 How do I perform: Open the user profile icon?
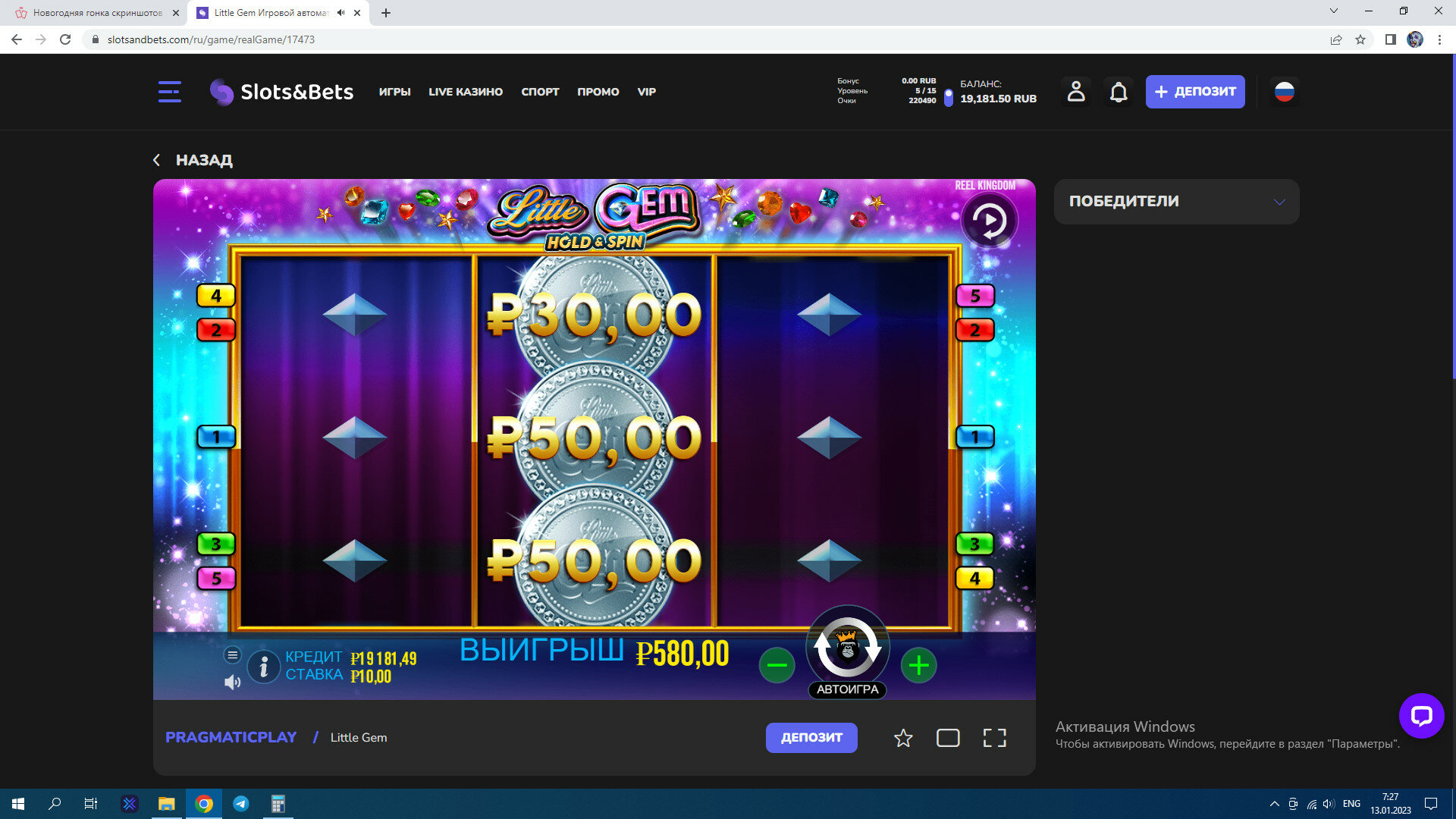pyautogui.click(x=1075, y=92)
